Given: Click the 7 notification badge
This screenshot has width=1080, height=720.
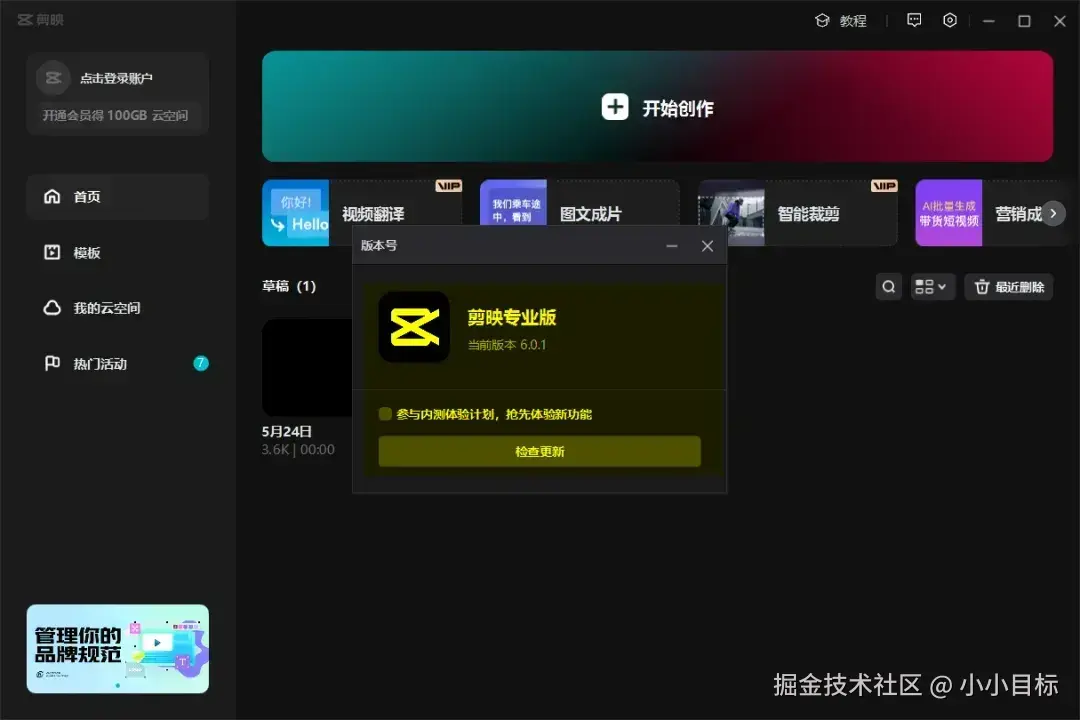Looking at the screenshot, I should (x=200, y=364).
